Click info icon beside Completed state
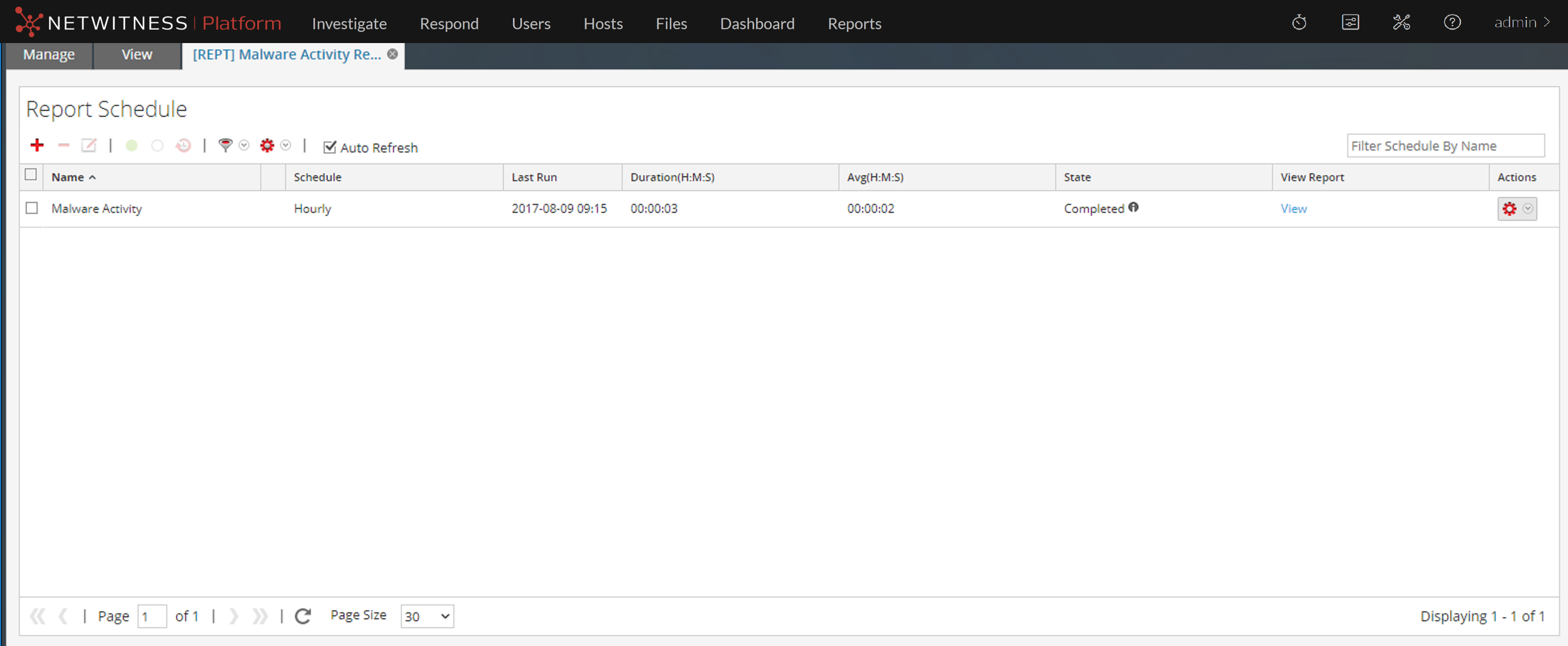Screen dimensions: 1568x646 click(x=1133, y=207)
